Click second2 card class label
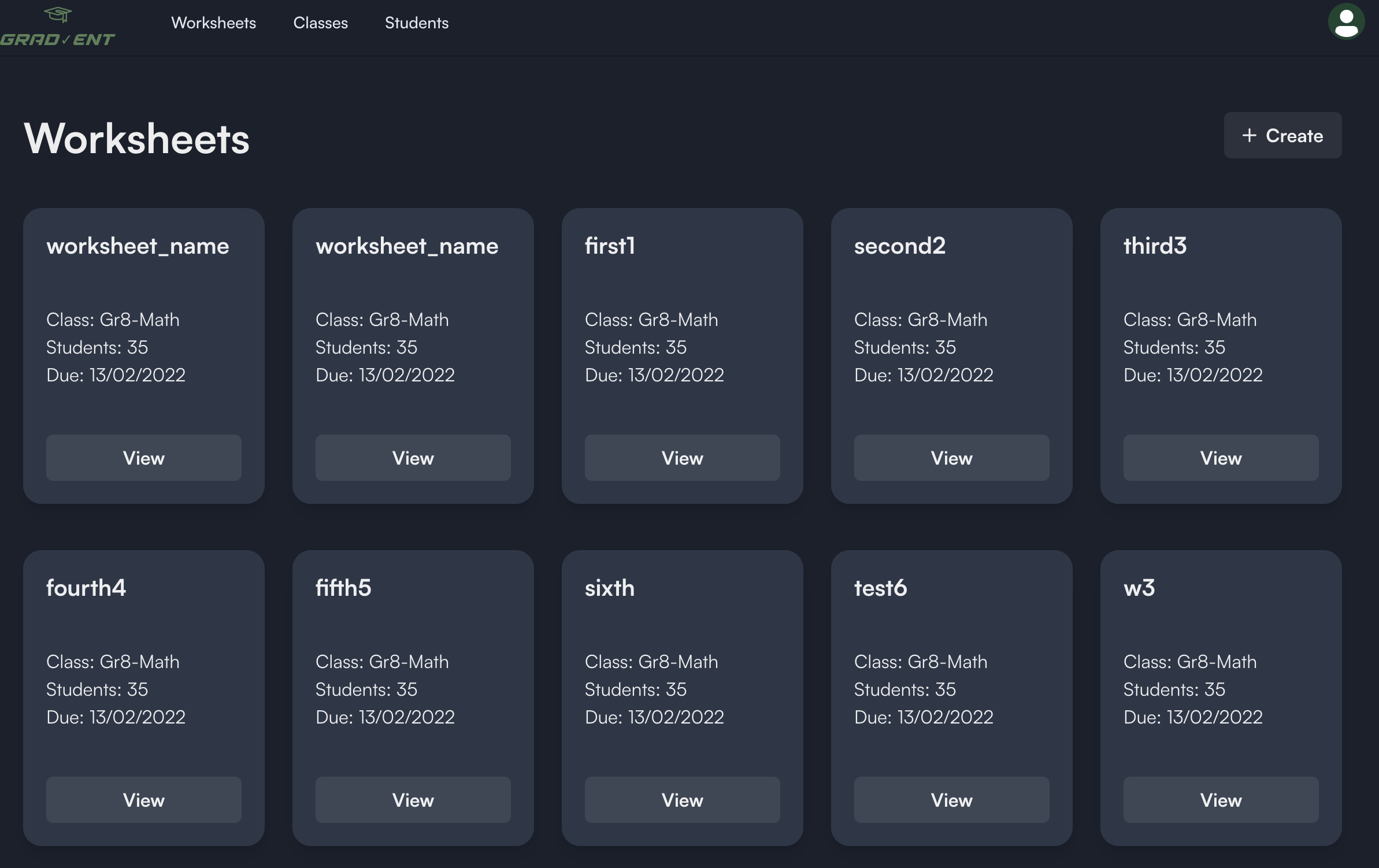The image size is (1379, 868). point(920,320)
